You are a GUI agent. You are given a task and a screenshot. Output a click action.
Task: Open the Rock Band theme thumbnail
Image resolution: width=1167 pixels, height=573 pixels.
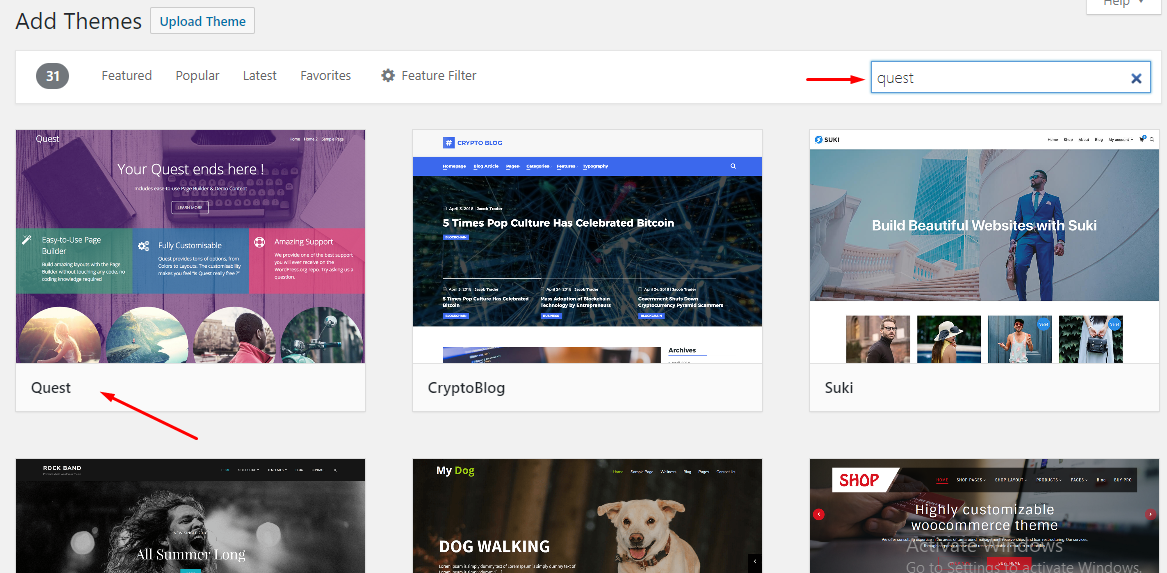click(191, 516)
